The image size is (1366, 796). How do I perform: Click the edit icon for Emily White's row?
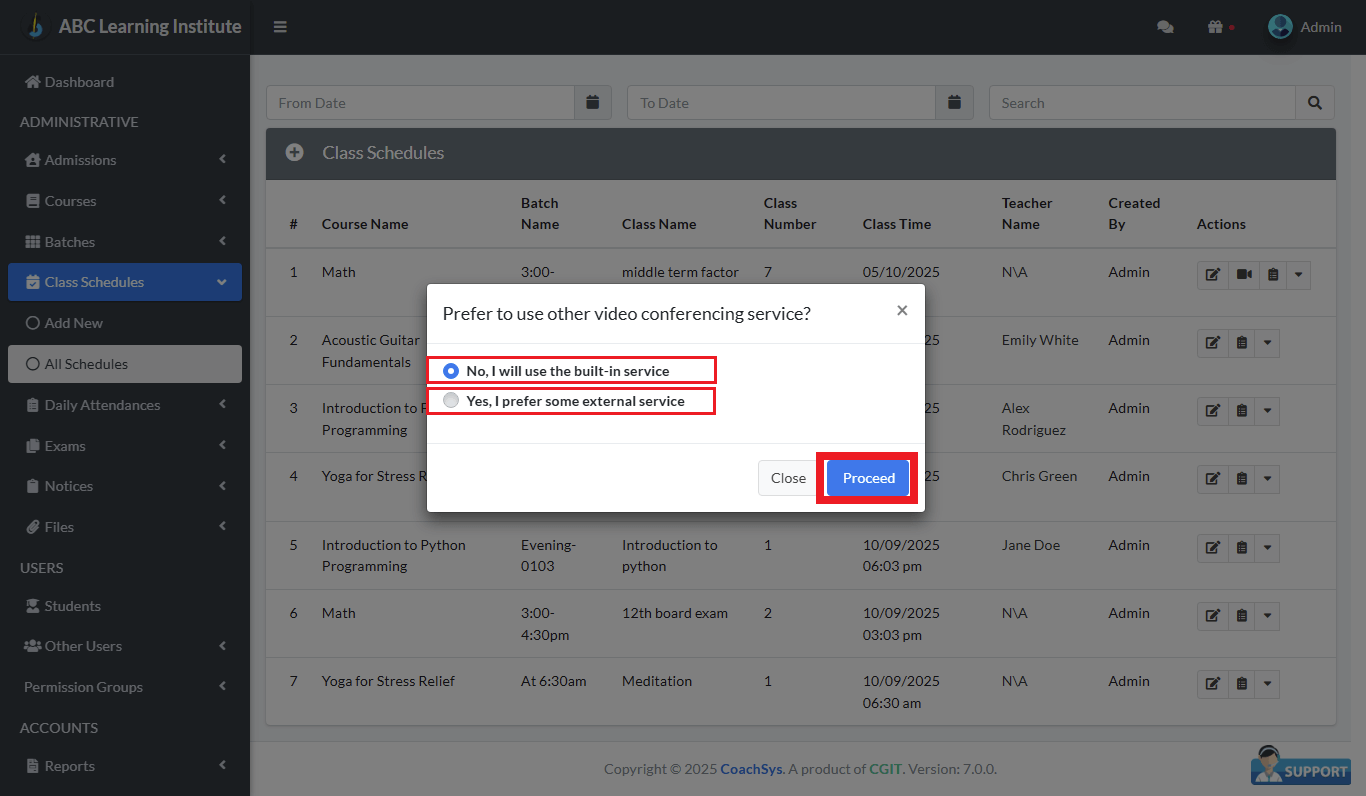pos(1212,343)
